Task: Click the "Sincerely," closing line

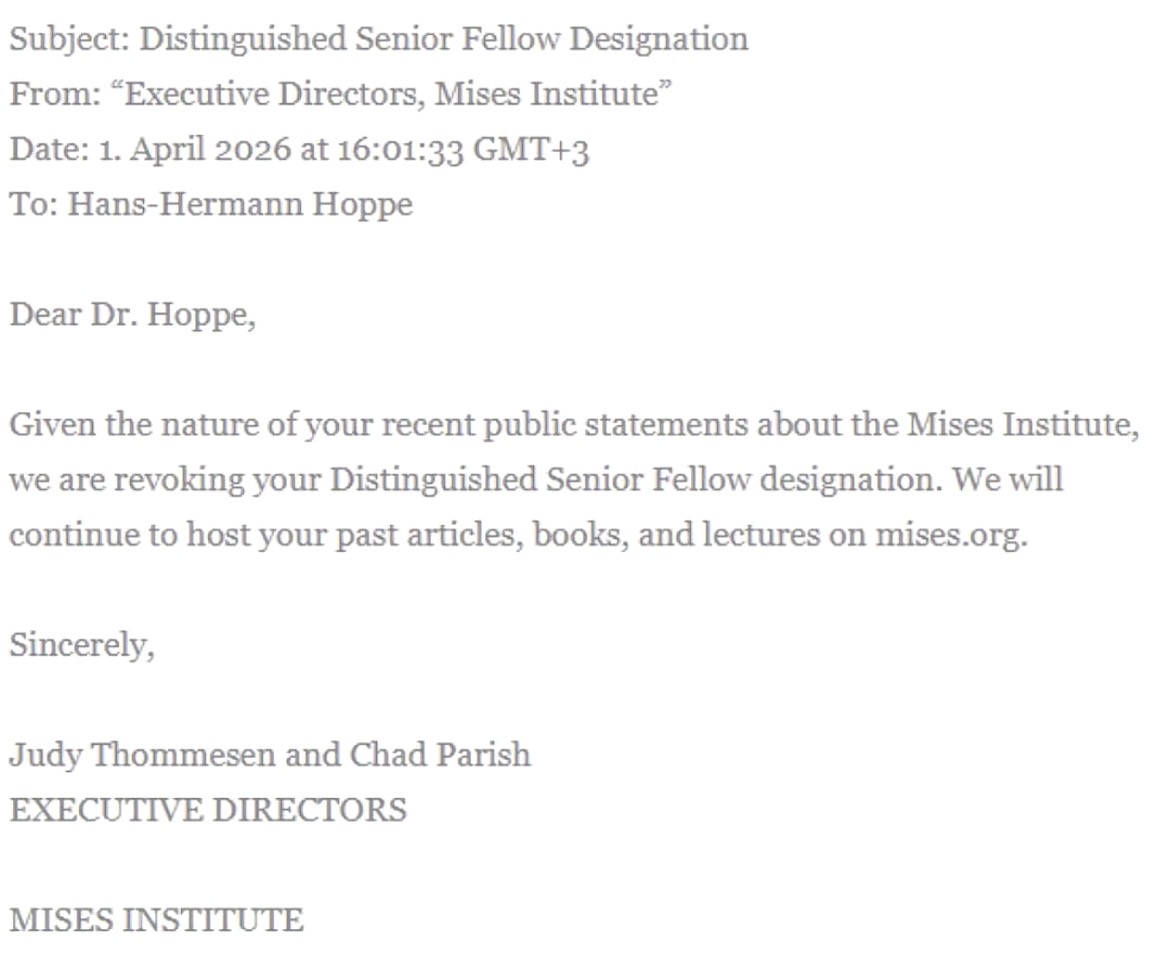Action: [82, 644]
